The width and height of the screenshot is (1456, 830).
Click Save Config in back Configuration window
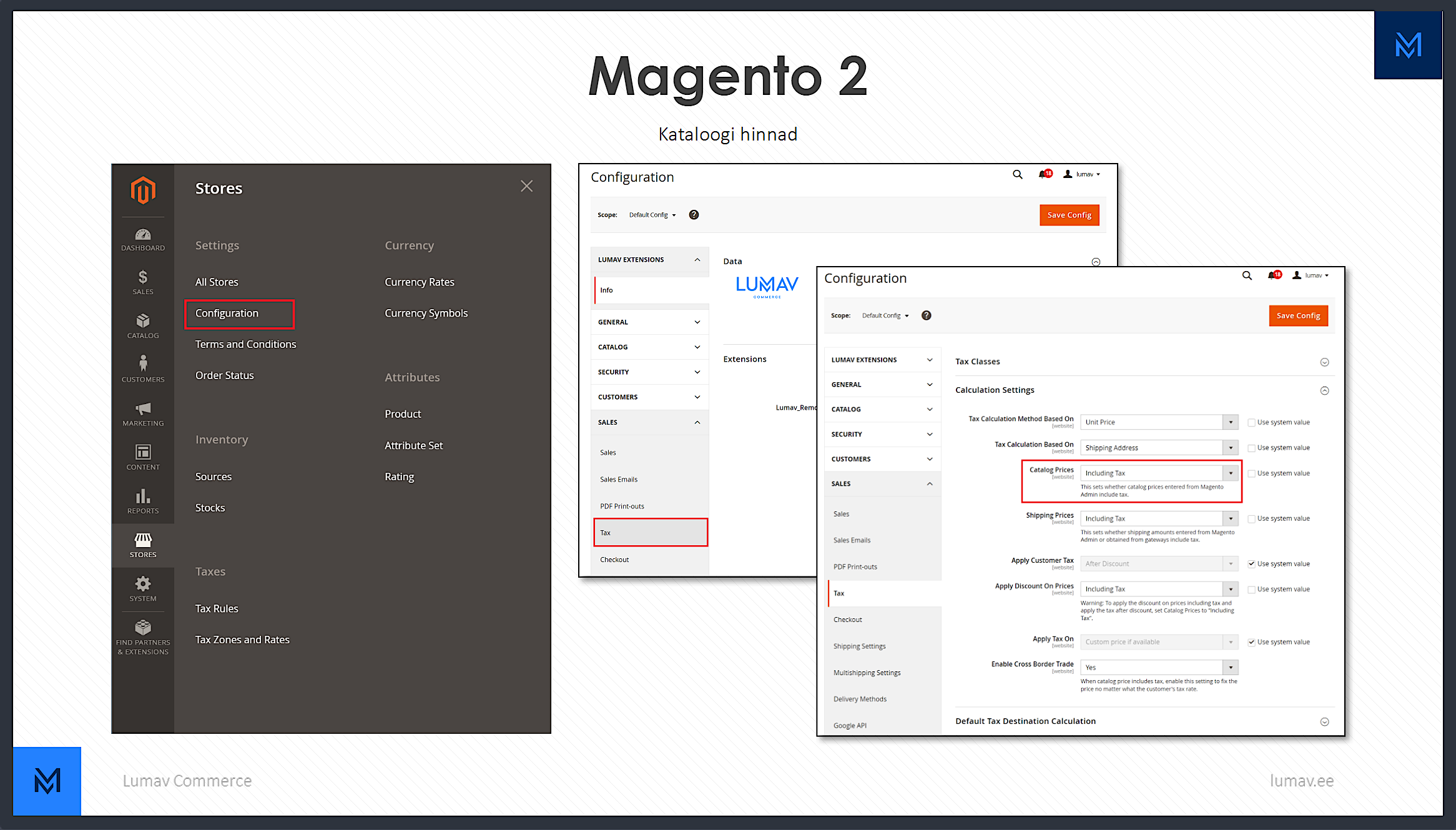click(1069, 215)
